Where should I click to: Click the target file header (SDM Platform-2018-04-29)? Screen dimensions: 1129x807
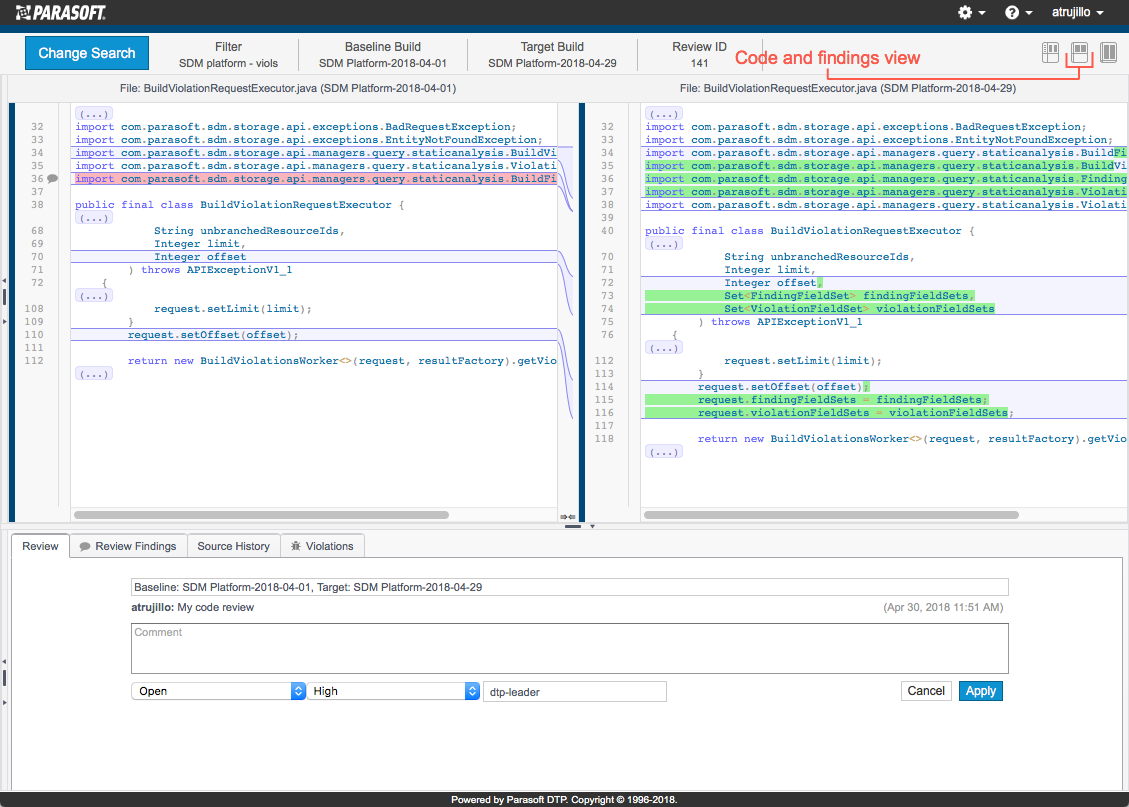coord(847,89)
